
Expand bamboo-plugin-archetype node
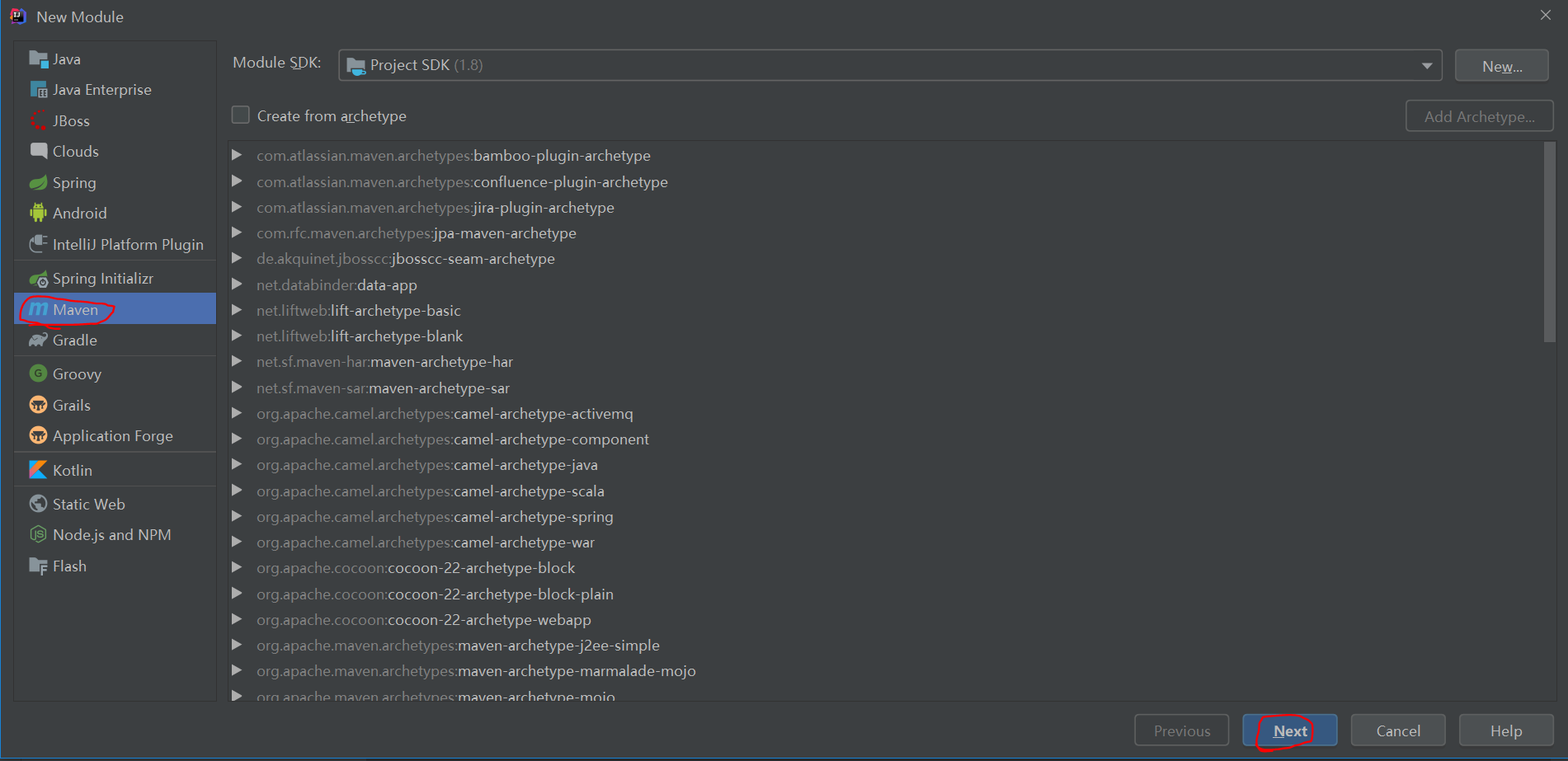(237, 155)
